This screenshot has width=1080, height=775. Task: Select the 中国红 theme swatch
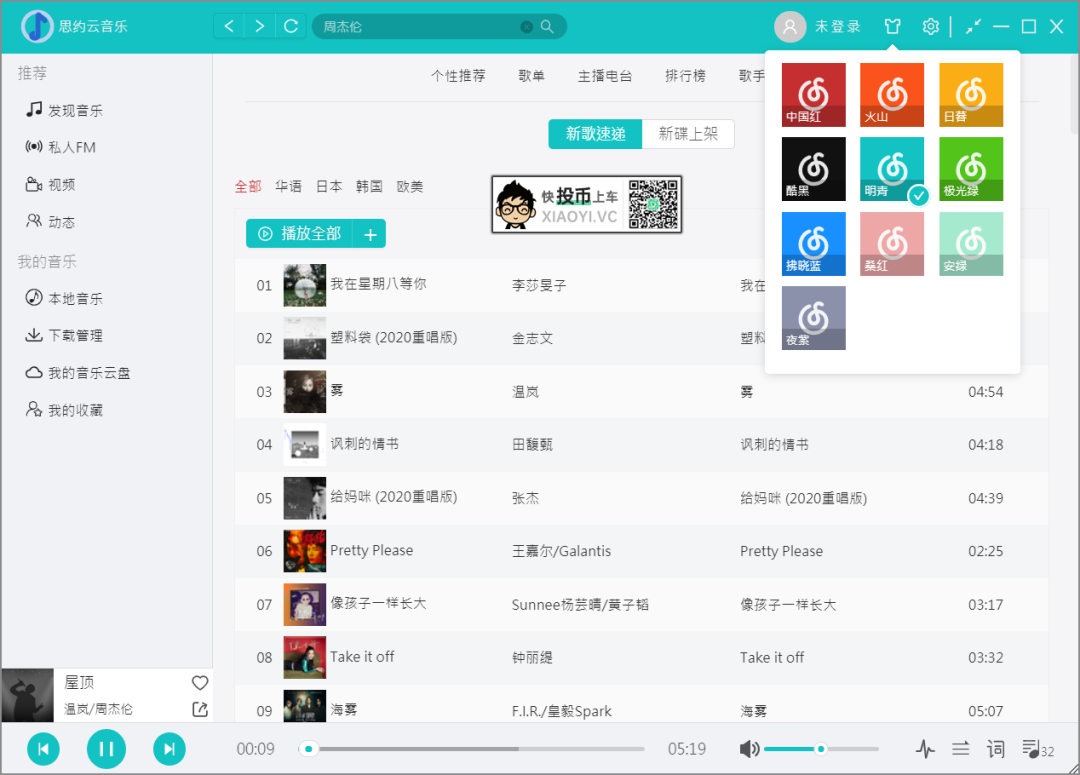point(813,95)
